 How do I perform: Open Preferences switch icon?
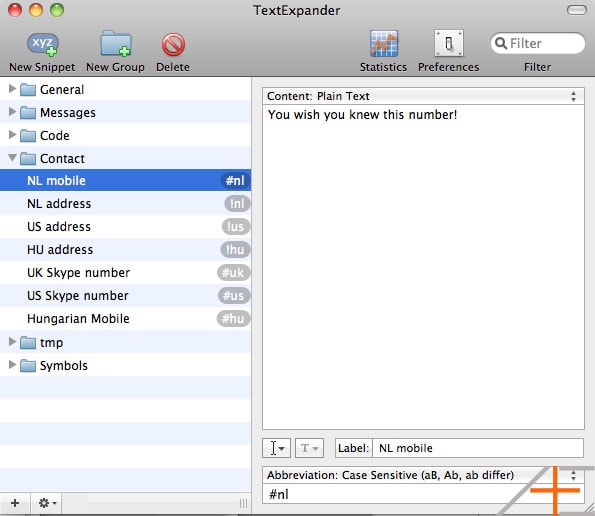(449, 43)
